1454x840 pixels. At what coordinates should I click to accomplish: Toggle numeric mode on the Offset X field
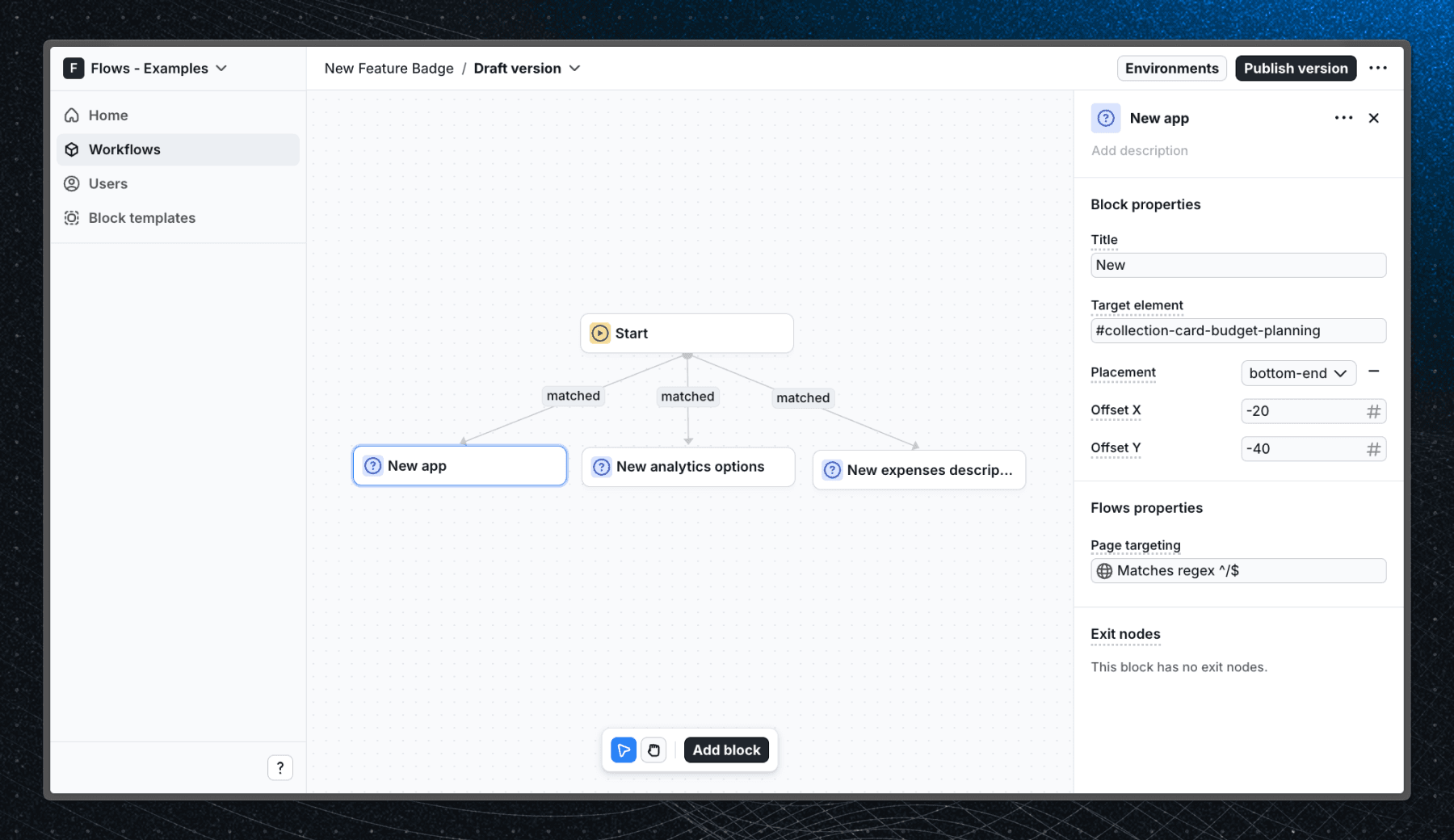1373,411
